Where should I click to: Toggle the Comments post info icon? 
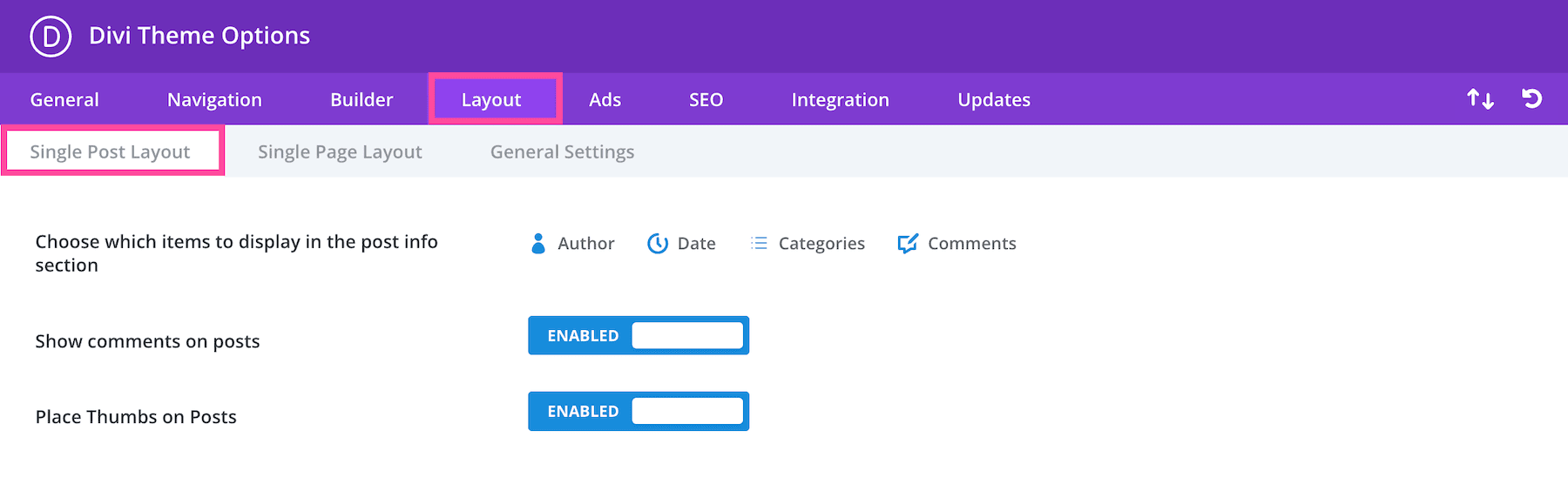[x=908, y=244]
